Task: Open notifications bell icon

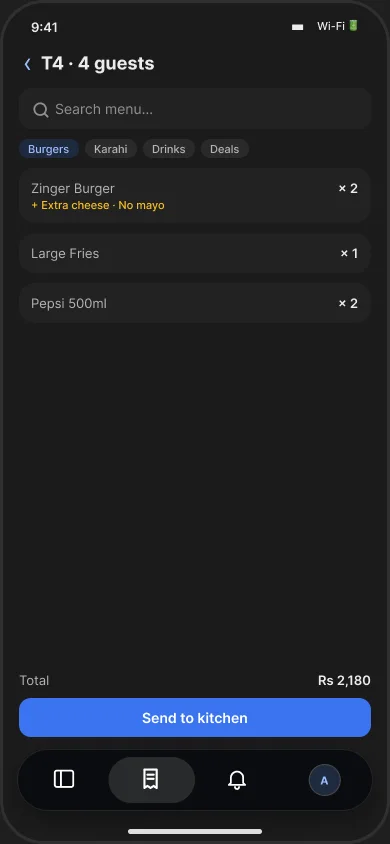Action: [237, 779]
